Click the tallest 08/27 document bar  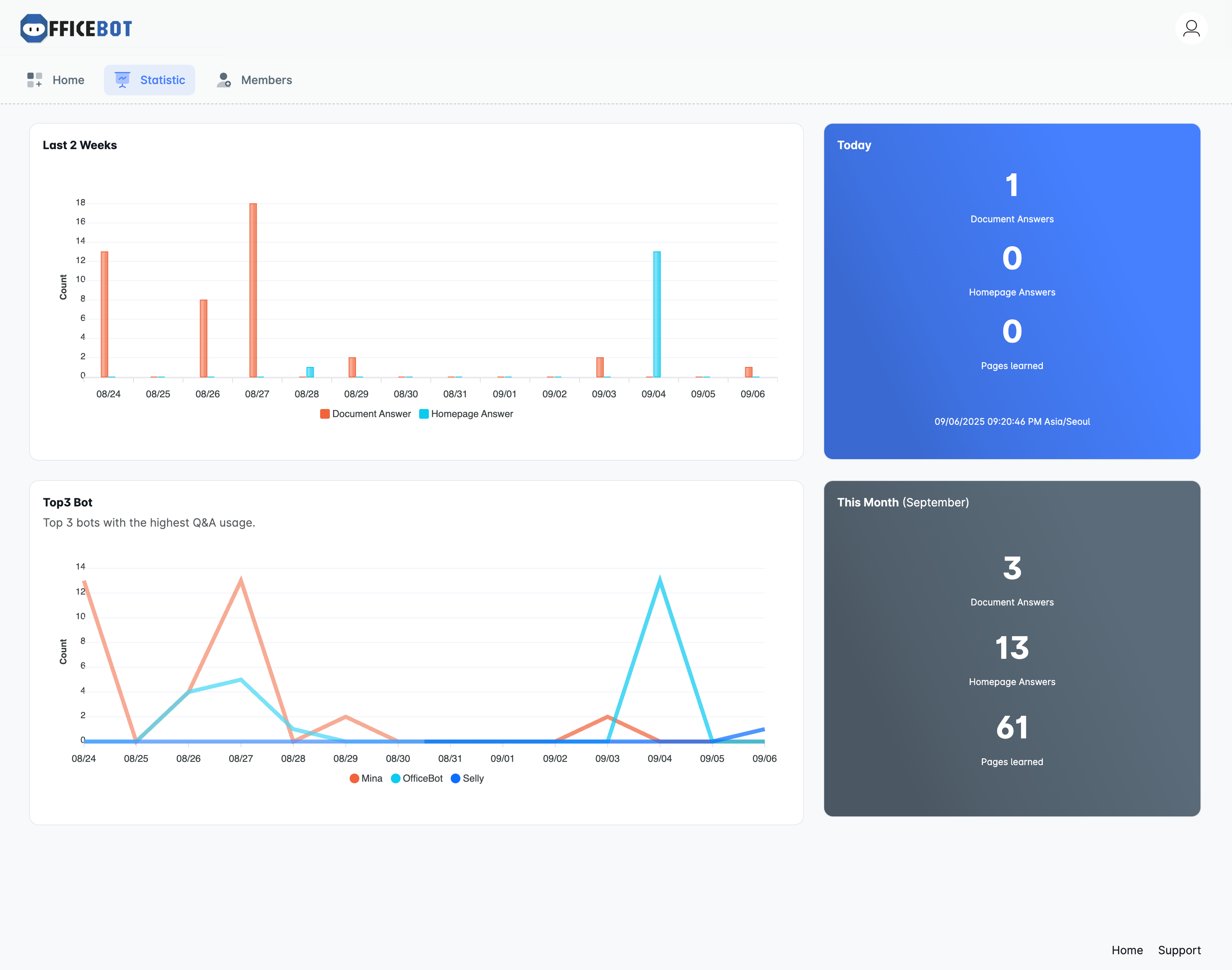[x=253, y=290]
